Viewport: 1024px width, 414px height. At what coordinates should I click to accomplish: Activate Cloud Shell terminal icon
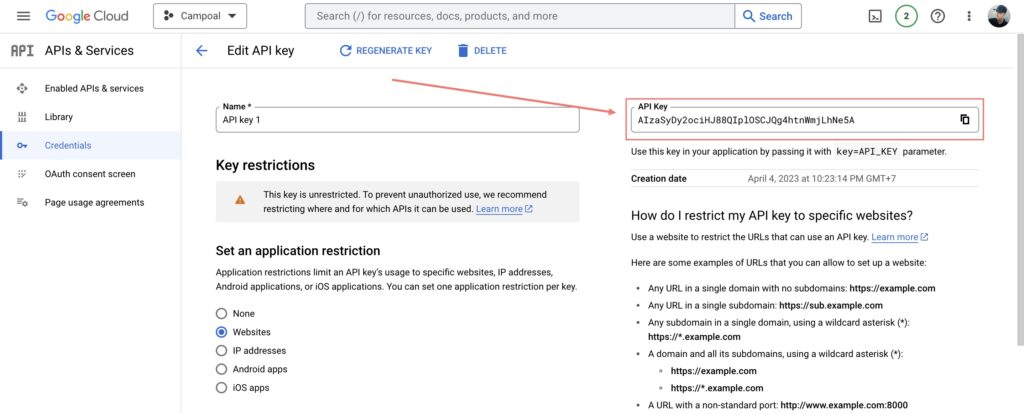874,16
